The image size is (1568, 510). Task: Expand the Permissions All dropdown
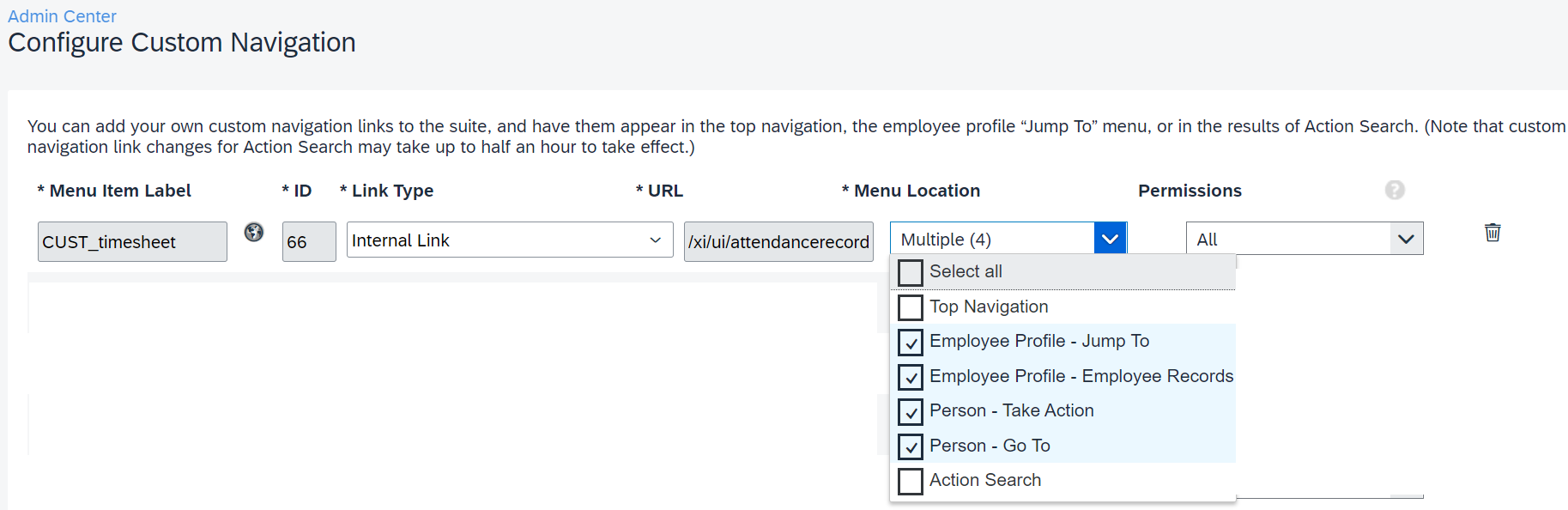[1305, 239]
